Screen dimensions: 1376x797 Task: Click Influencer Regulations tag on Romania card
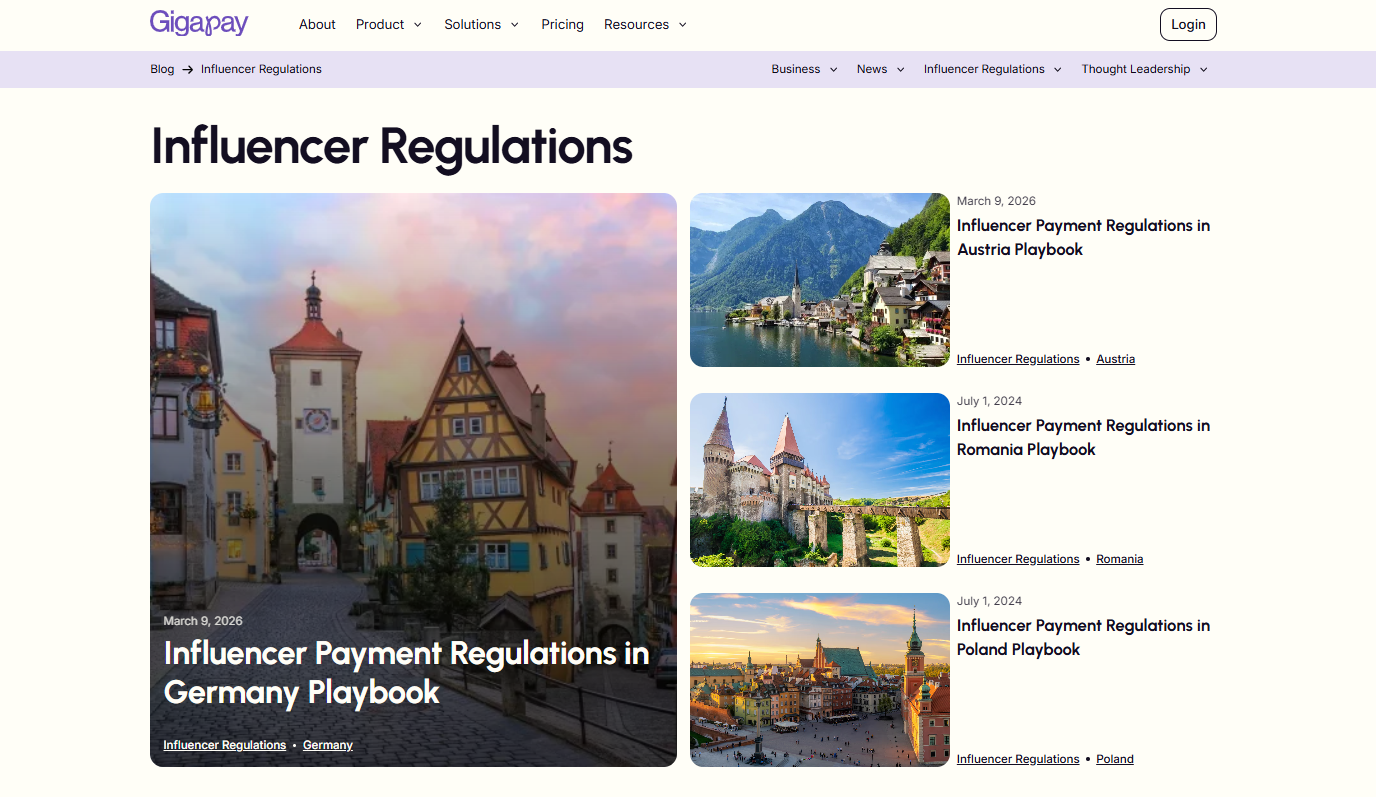click(x=1018, y=559)
